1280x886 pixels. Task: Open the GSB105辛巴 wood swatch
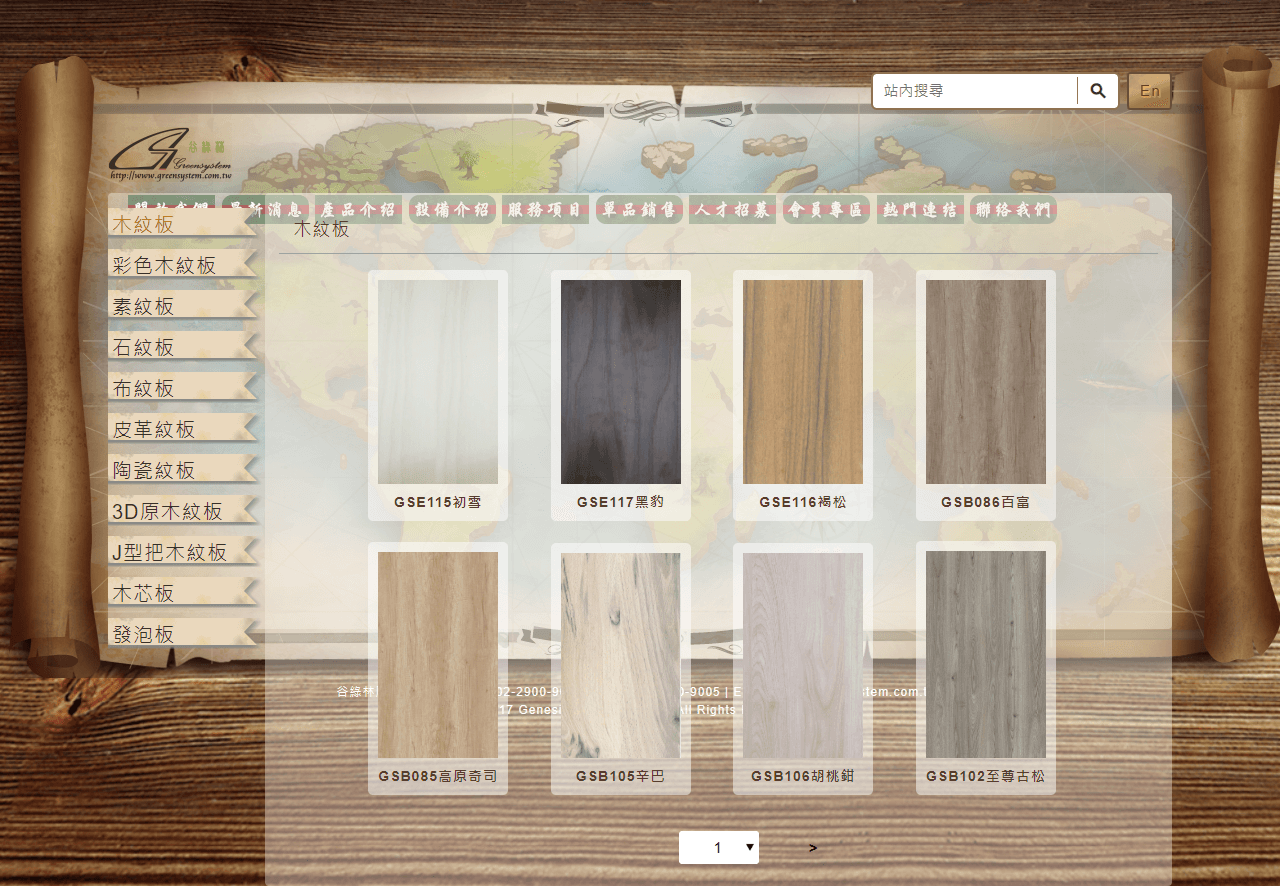[621, 655]
